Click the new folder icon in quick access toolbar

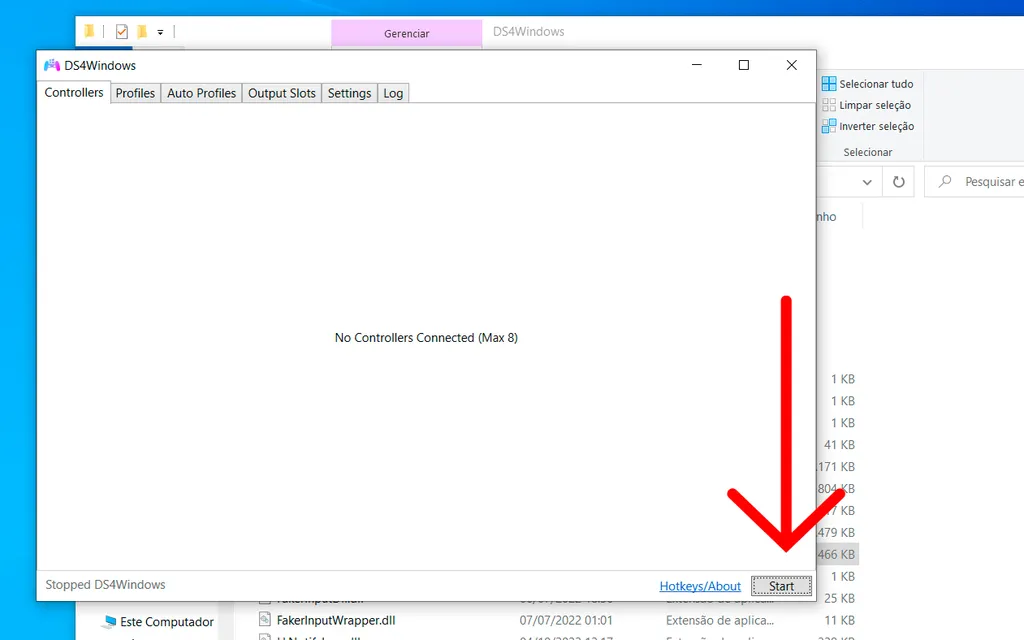142,31
